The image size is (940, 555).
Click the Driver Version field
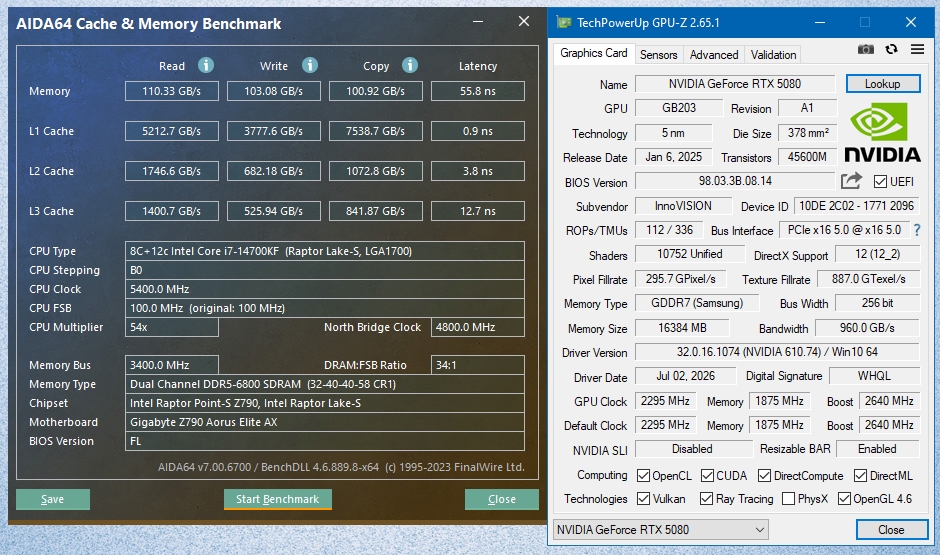tap(777, 352)
